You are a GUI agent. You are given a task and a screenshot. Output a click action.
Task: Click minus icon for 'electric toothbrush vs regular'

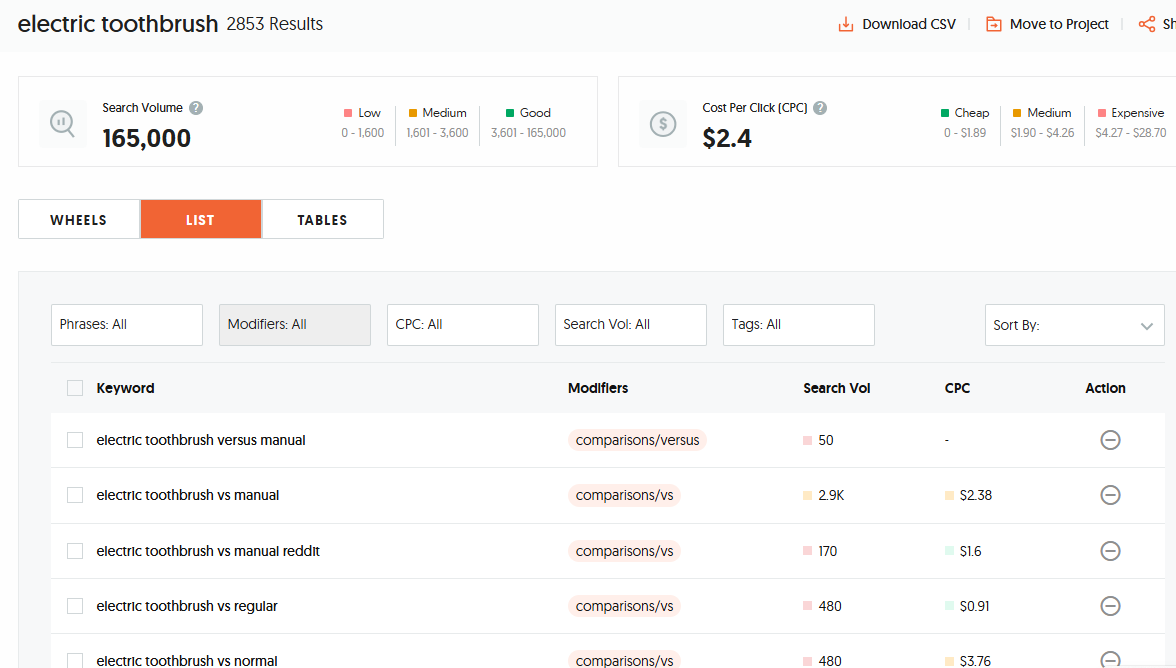tap(1110, 606)
